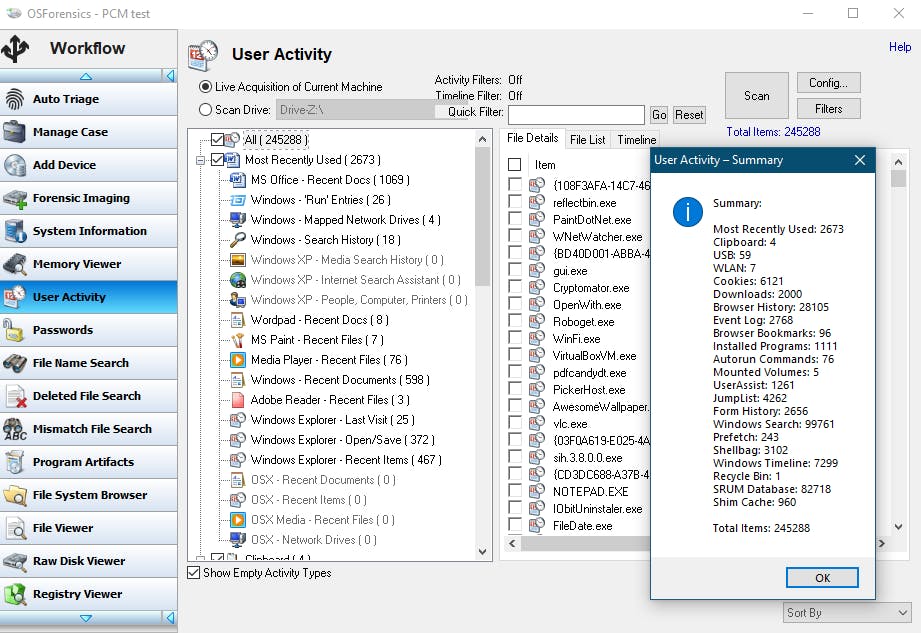Select Windows - Recent Documents tree entry
Viewport: 921px width, 633px height.
click(340, 379)
